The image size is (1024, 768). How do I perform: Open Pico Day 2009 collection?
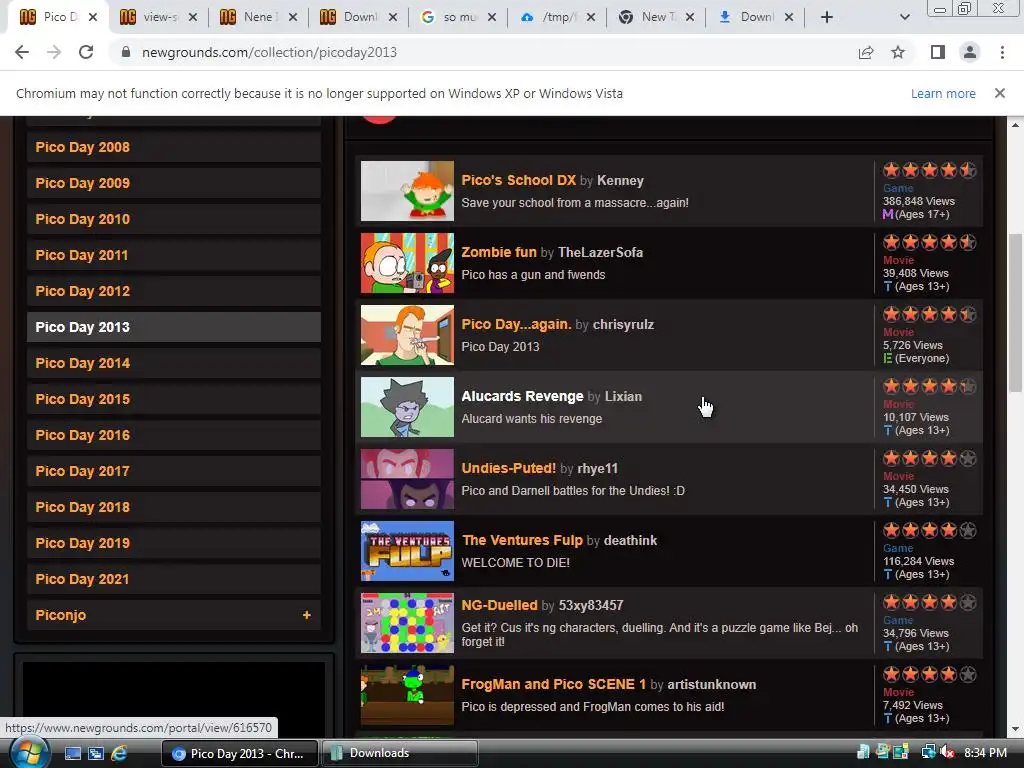174,183
